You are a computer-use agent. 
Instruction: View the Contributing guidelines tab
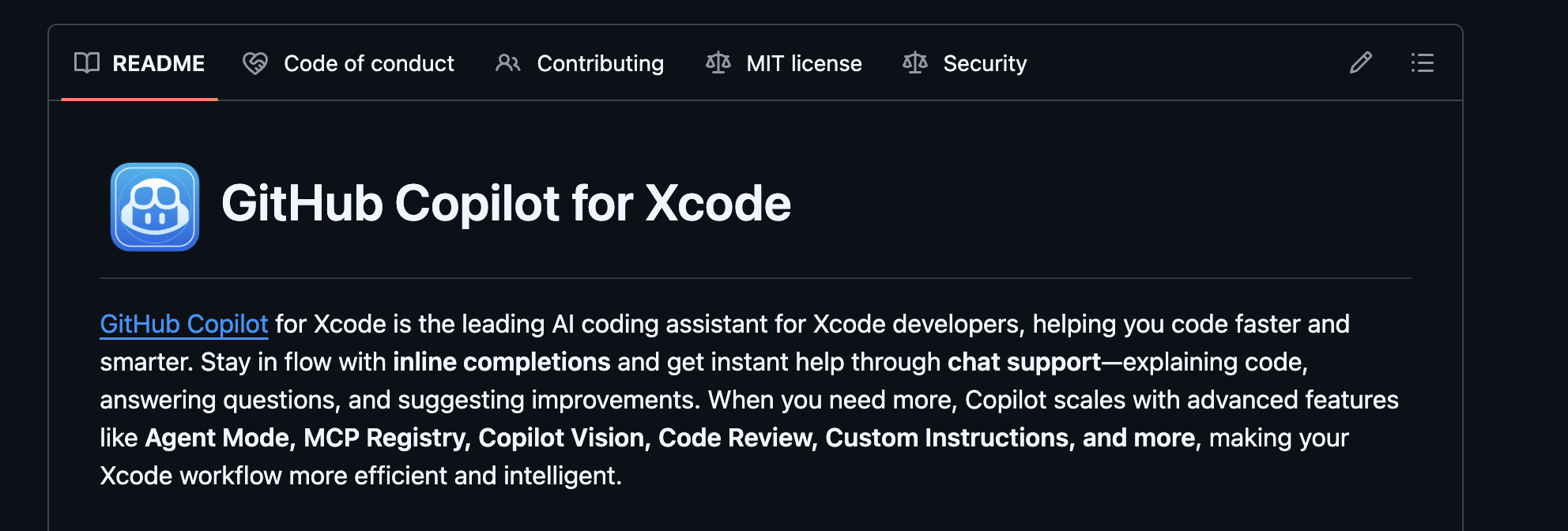600,63
